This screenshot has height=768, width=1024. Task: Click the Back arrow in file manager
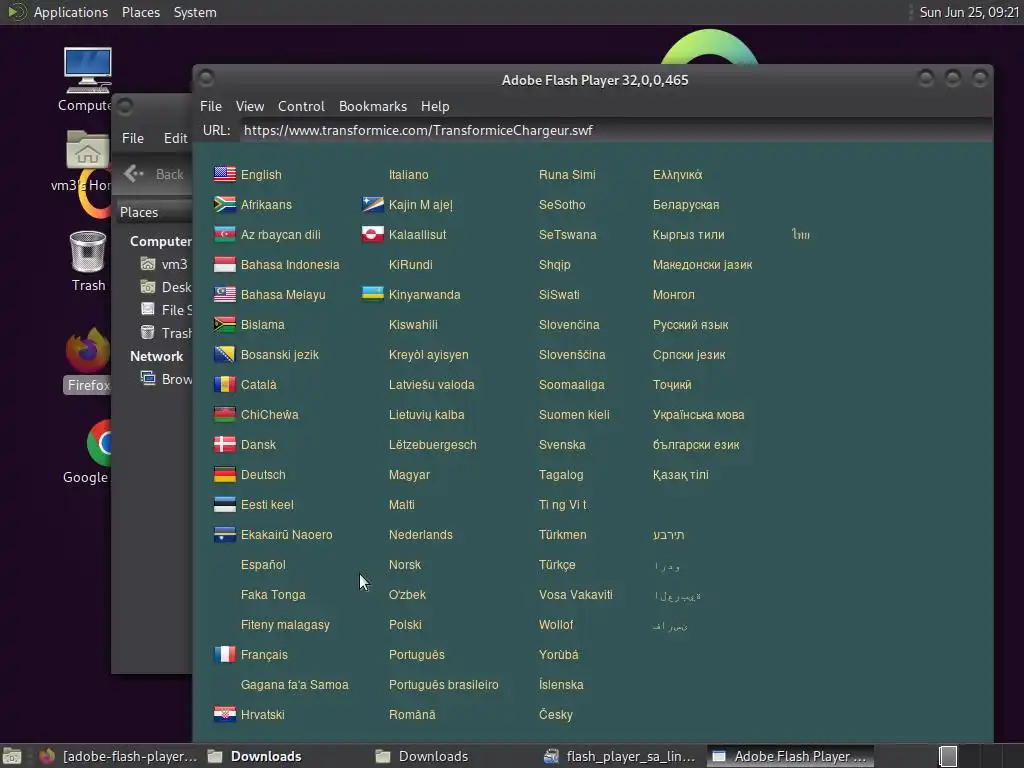(x=134, y=174)
